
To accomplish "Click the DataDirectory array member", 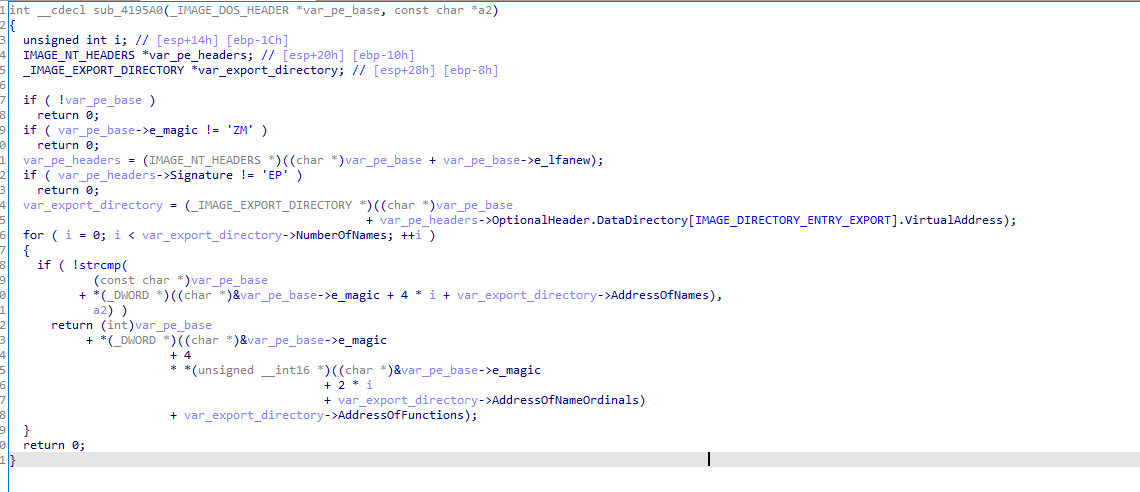I will coord(641,220).
